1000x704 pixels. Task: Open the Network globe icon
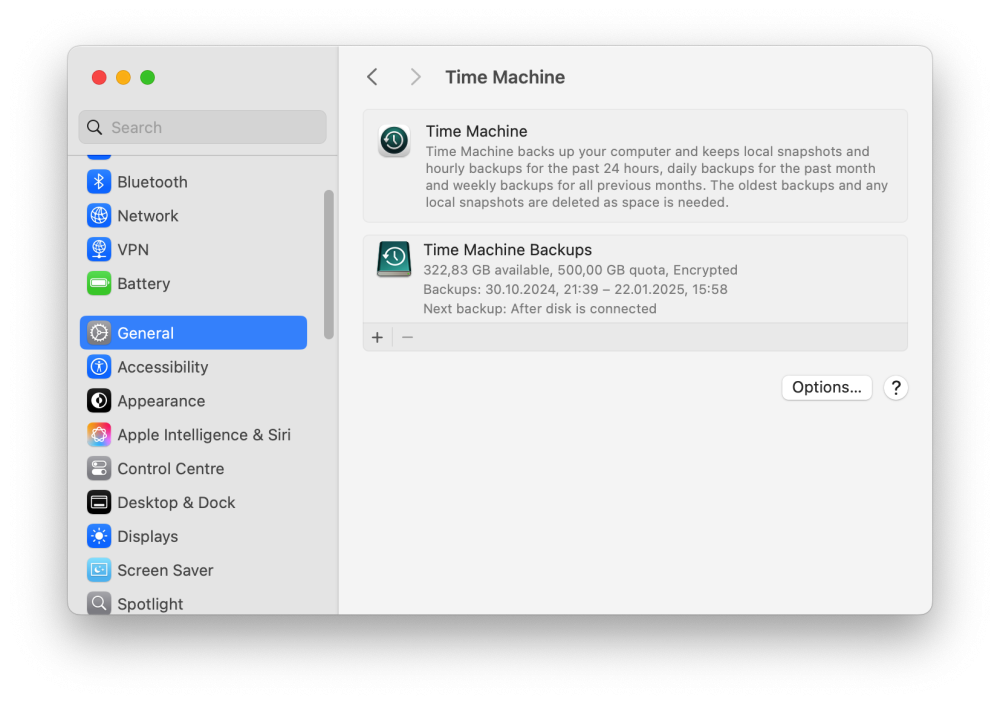coord(99,216)
